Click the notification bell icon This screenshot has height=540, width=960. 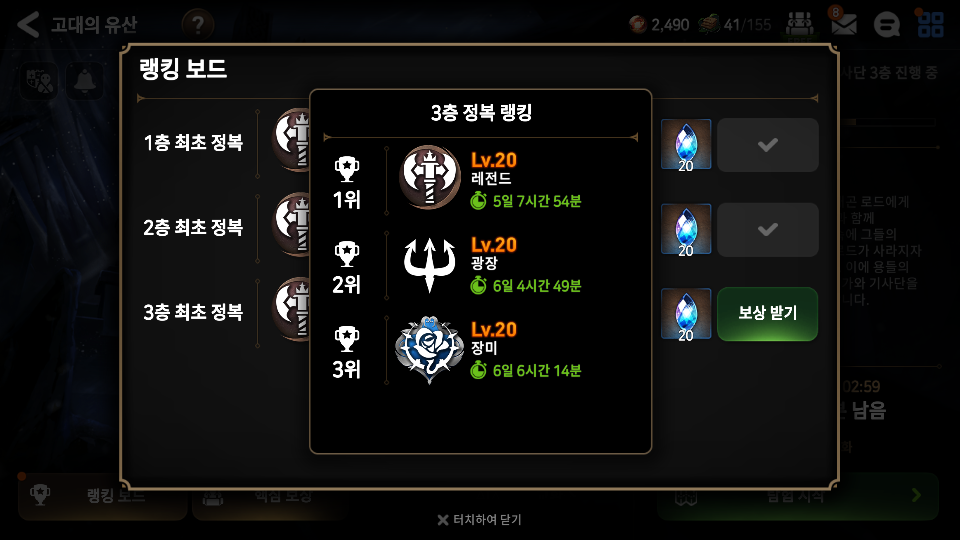[84, 80]
